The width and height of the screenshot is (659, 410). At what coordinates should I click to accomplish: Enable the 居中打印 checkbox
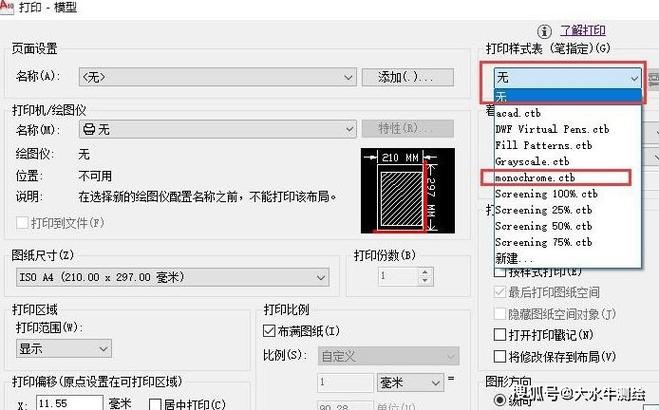pos(155,404)
